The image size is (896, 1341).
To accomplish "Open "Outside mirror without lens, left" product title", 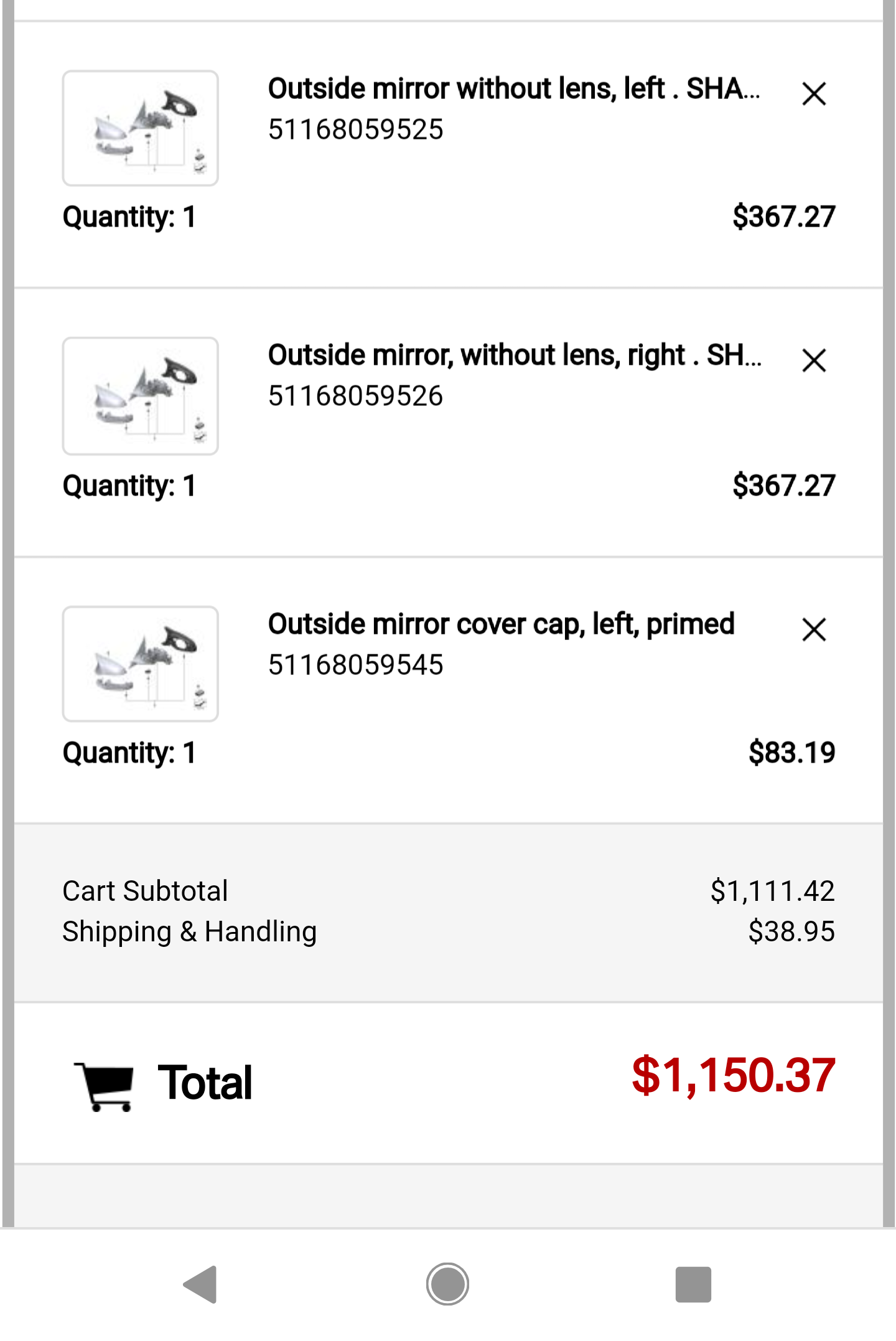I will click(x=514, y=89).
